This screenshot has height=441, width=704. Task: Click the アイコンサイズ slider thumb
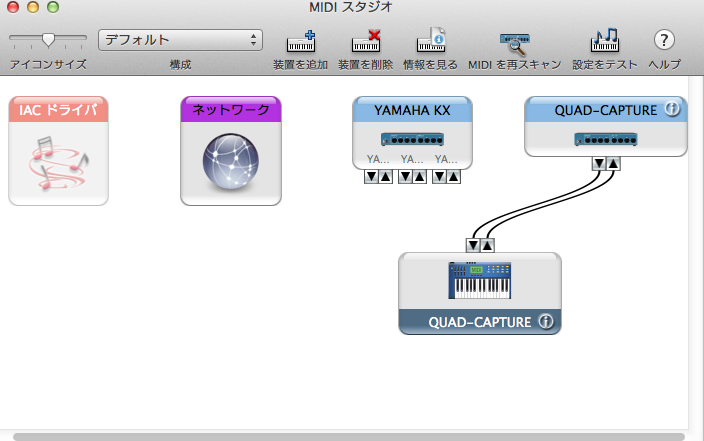48,40
